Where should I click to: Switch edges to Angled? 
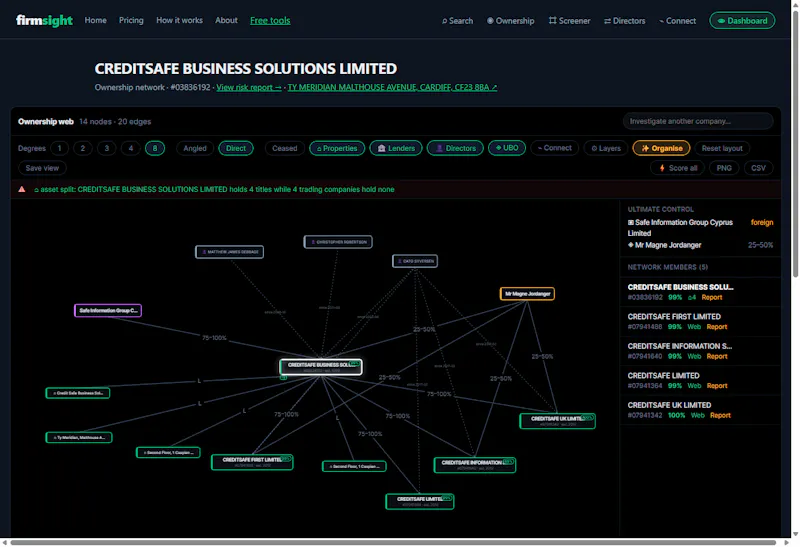tap(195, 148)
